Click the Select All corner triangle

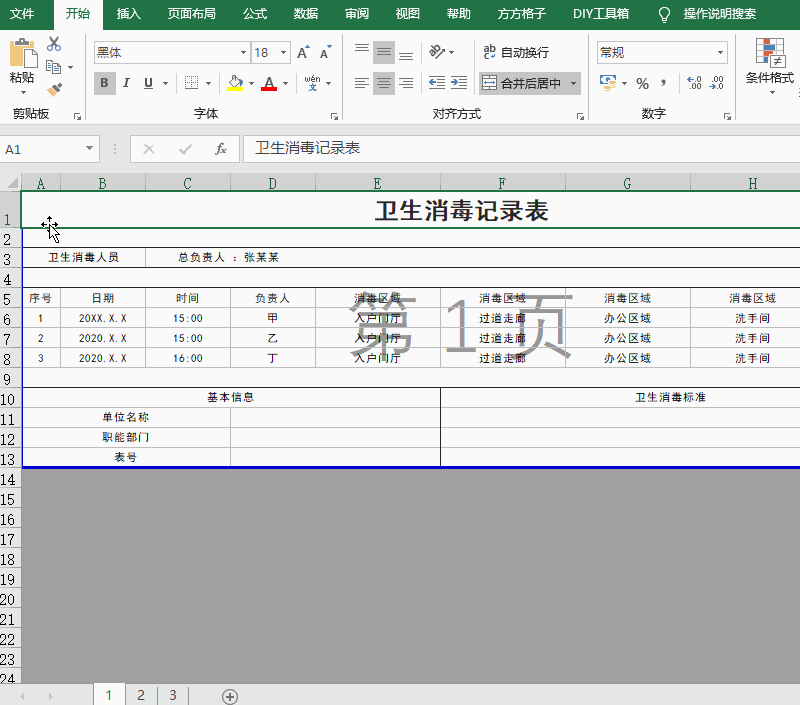tap(11, 182)
